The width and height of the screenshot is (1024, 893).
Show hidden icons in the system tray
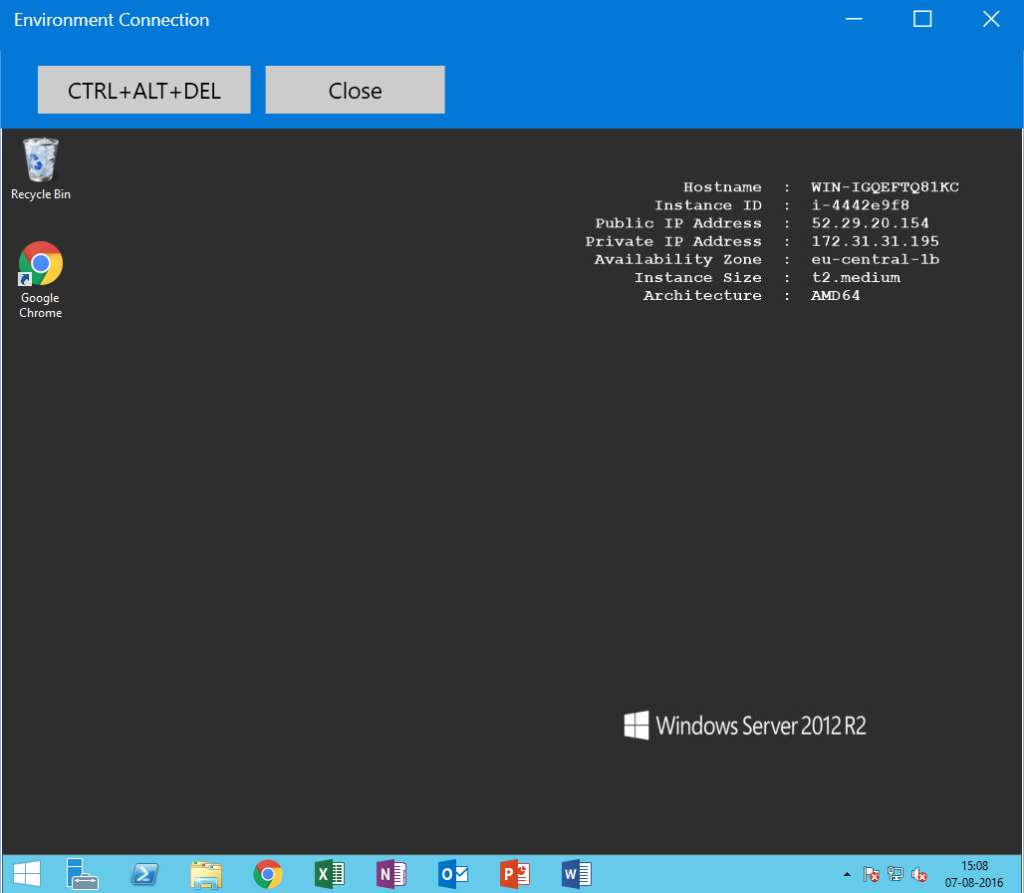click(x=846, y=874)
